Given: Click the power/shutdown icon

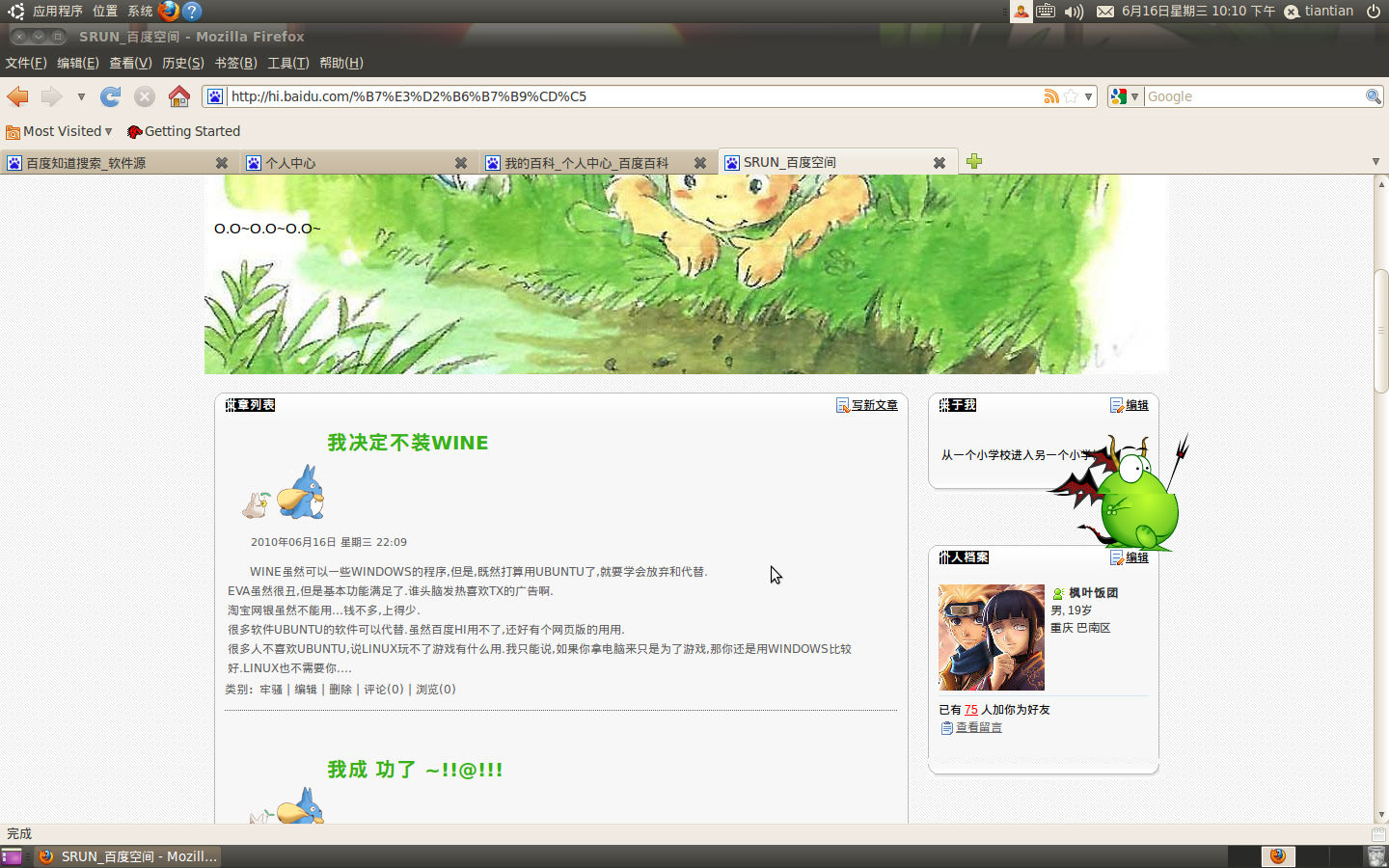Looking at the screenshot, I should point(1373,11).
